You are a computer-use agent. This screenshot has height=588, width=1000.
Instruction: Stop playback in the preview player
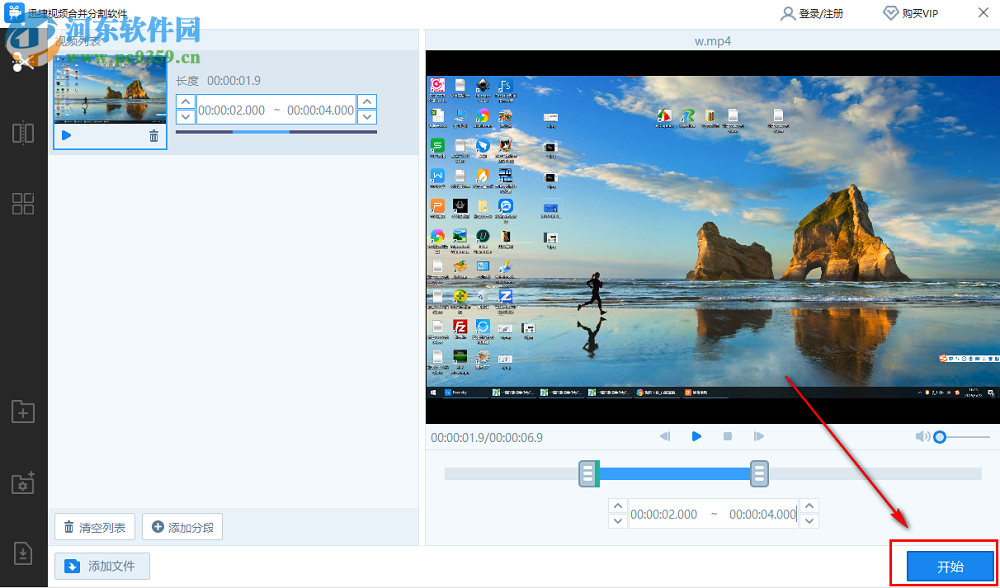click(x=728, y=436)
